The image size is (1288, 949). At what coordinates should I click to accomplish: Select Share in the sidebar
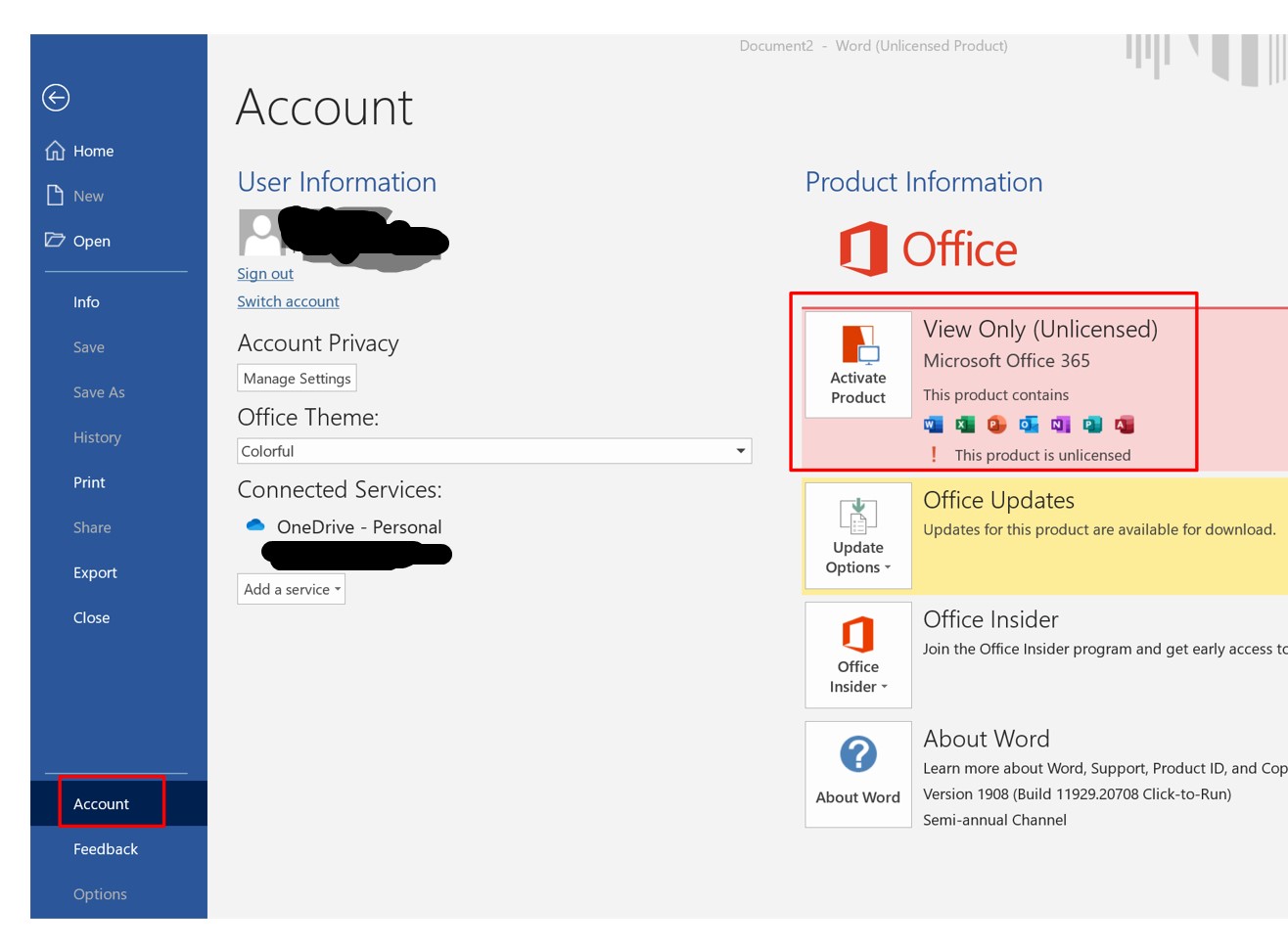click(92, 527)
